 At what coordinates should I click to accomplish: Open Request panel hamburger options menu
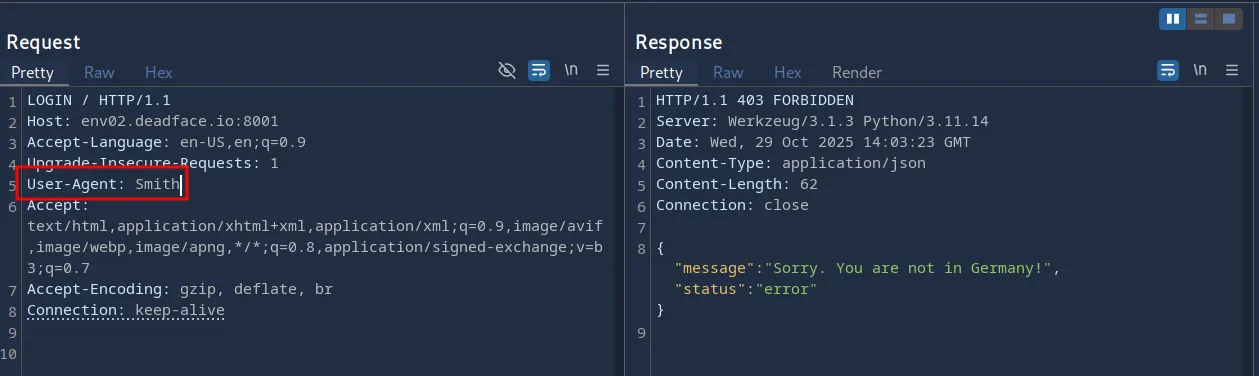[x=603, y=70]
